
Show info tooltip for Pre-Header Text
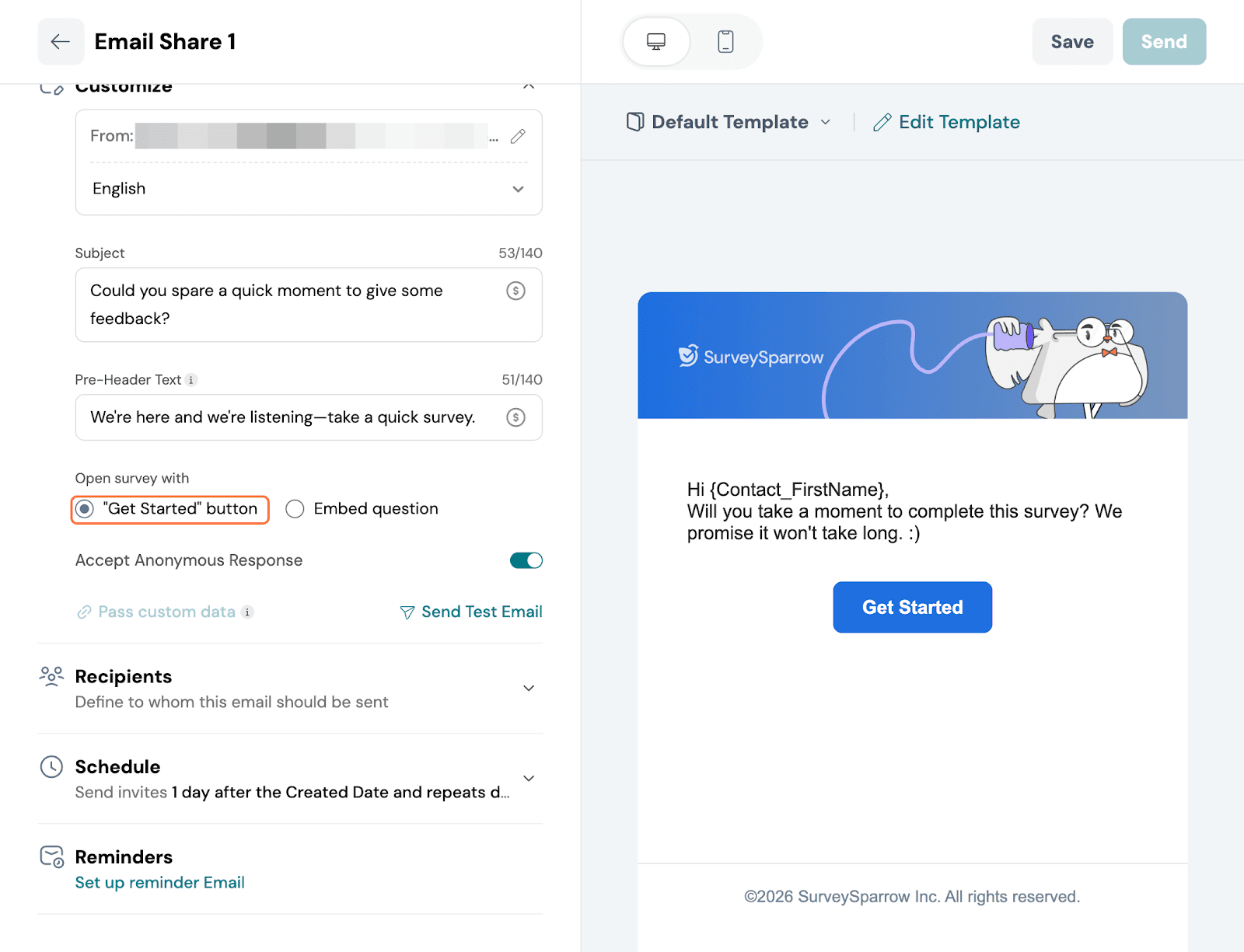point(191,380)
